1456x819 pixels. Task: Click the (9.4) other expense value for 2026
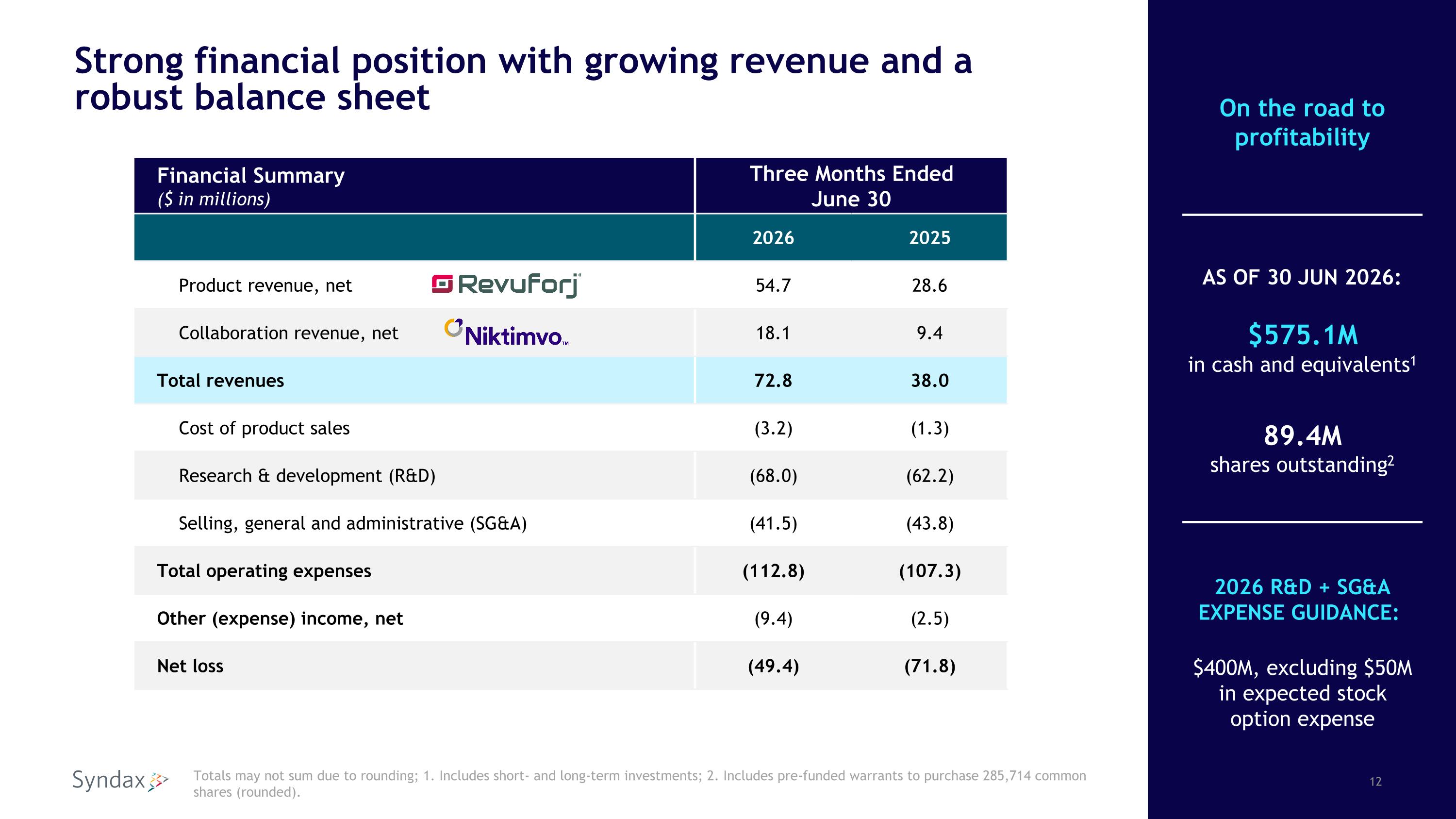tap(773, 618)
